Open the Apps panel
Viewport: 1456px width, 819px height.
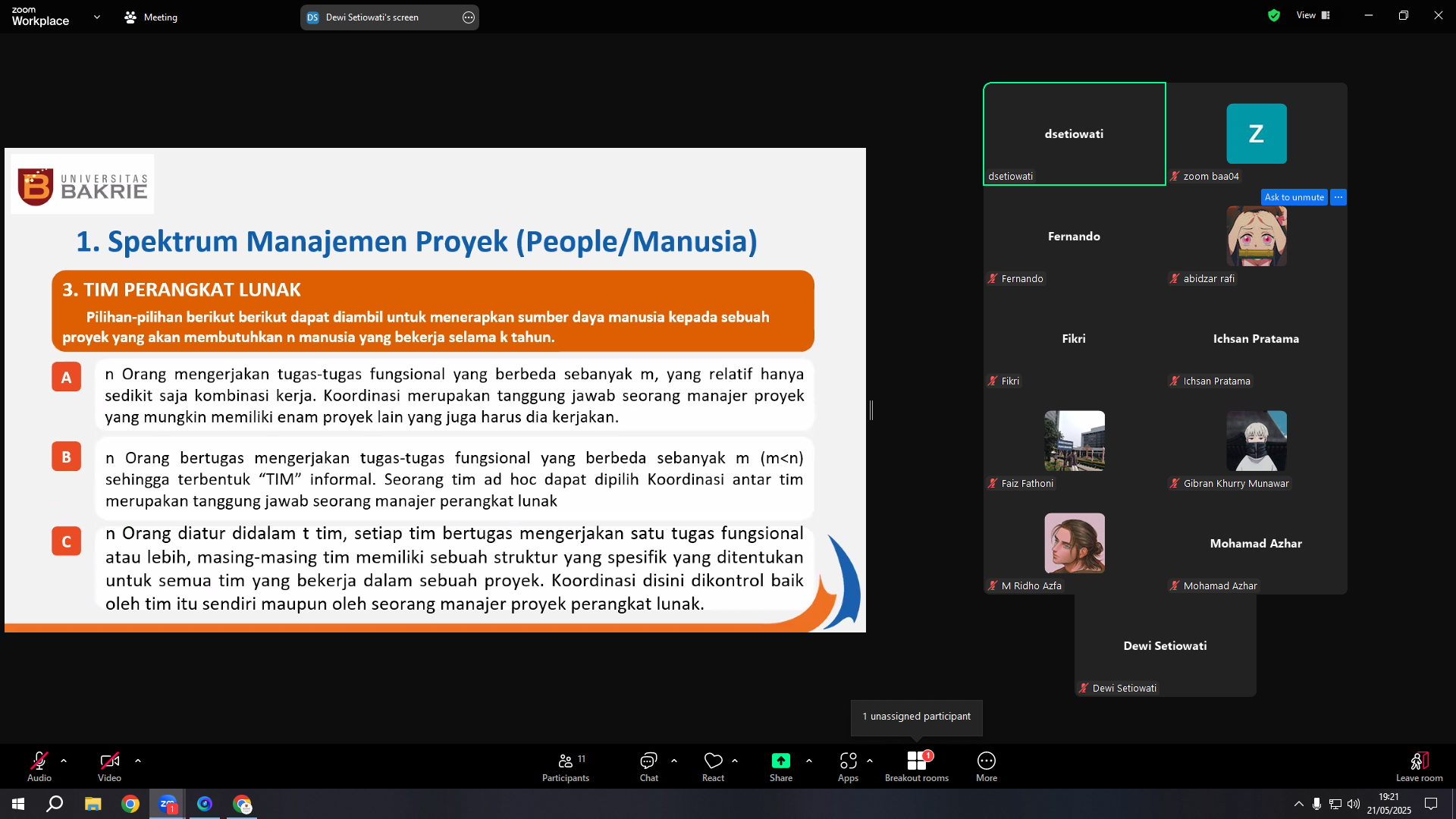point(849,766)
